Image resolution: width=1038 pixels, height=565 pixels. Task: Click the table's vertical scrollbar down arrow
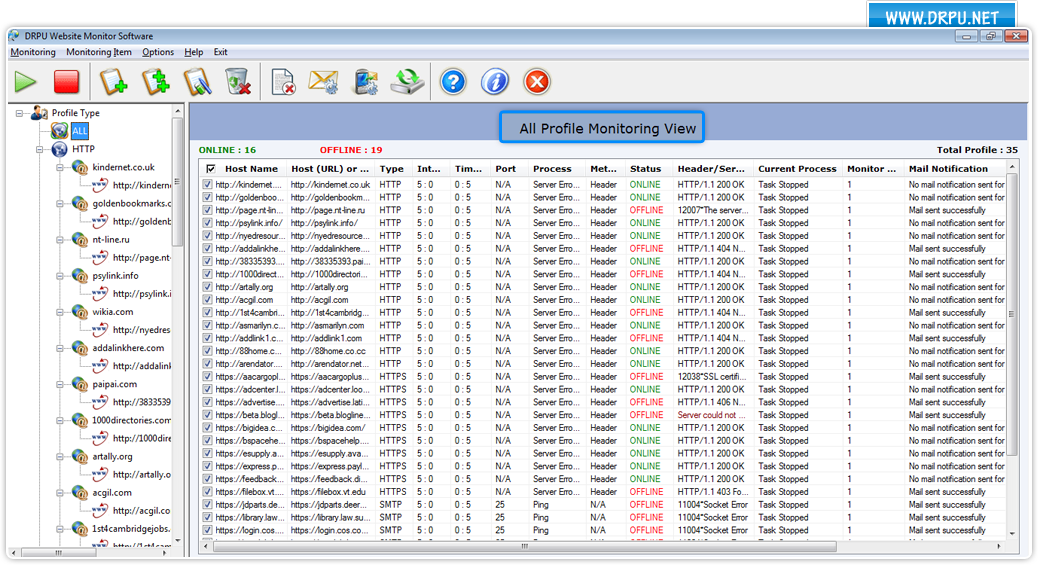pos(1012,534)
